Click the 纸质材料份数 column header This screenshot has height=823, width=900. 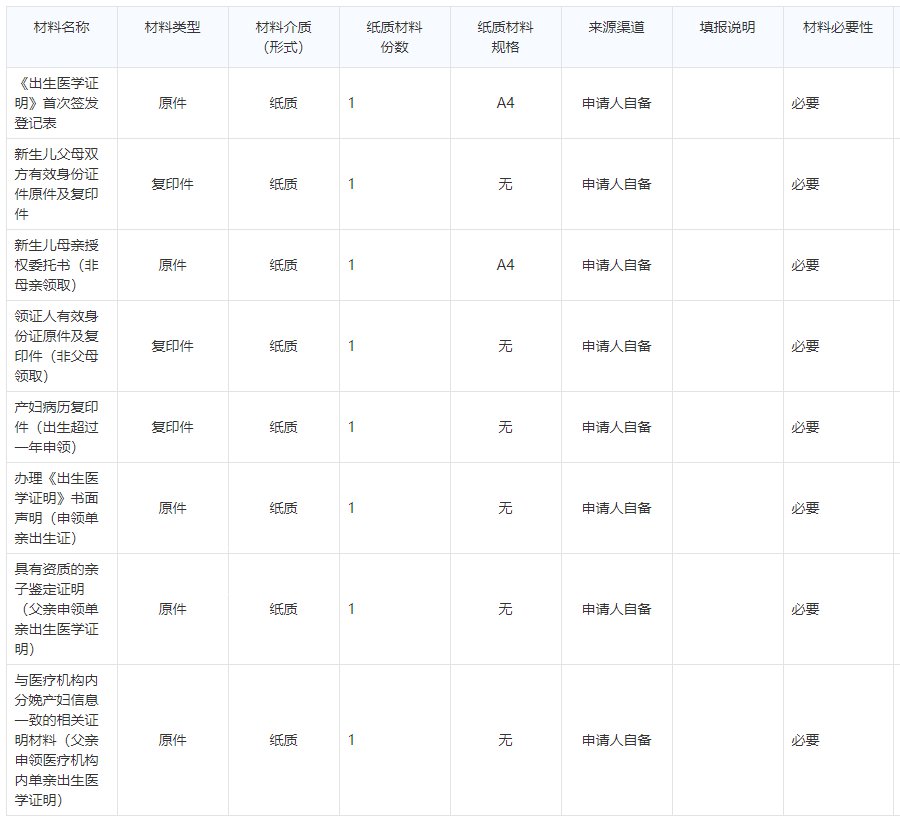coord(394,37)
